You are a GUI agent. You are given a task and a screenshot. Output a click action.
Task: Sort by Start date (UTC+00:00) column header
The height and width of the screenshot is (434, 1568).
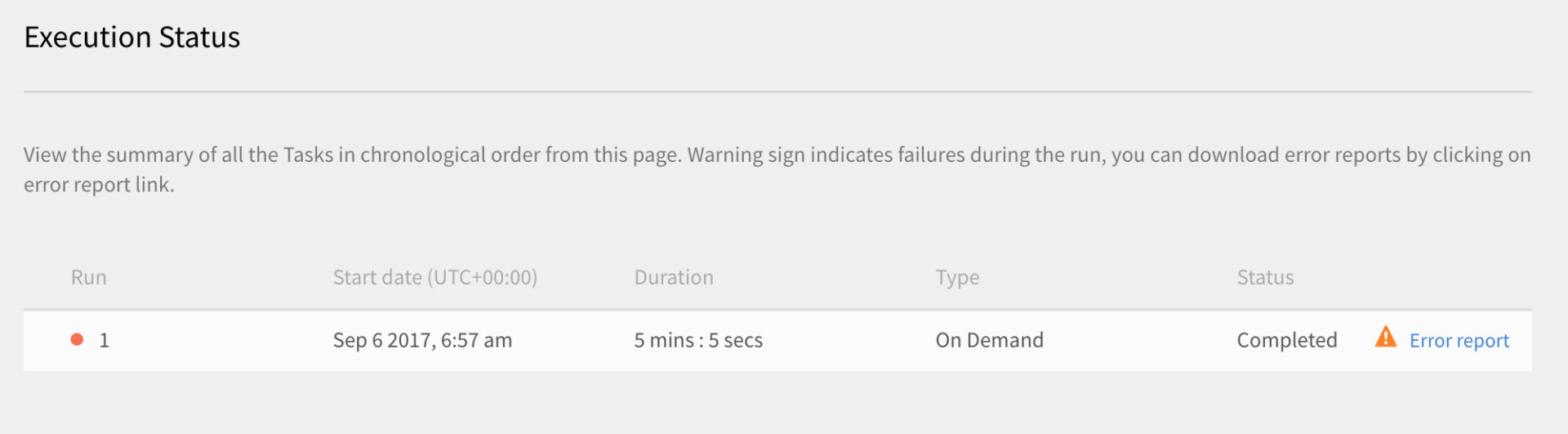434,277
